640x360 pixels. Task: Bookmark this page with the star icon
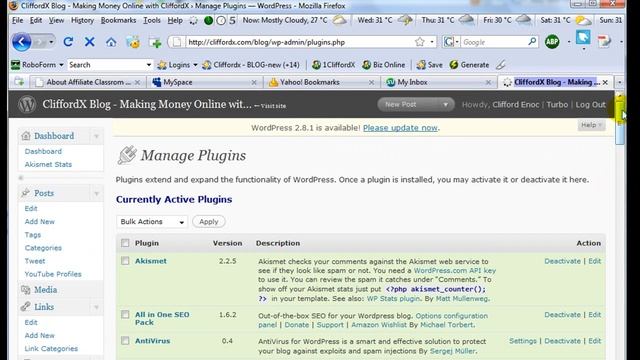point(420,42)
